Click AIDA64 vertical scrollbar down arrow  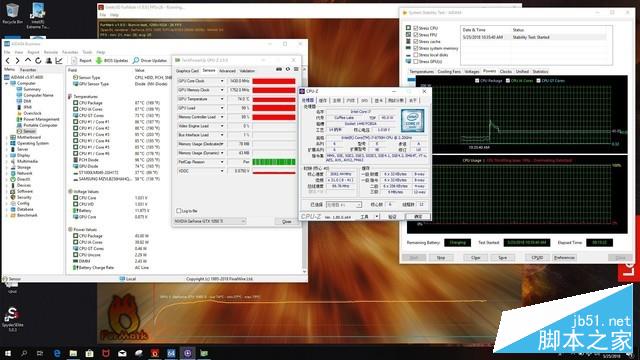click(304, 271)
